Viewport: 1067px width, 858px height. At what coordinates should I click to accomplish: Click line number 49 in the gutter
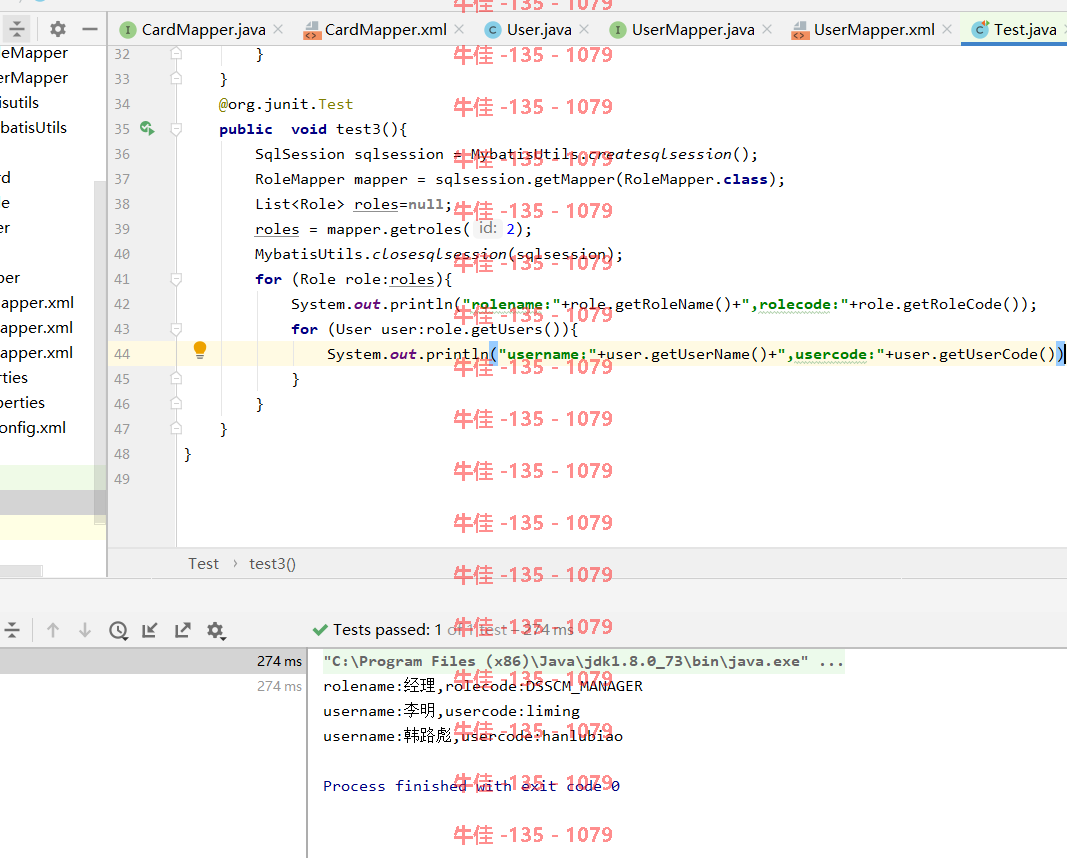coord(122,479)
